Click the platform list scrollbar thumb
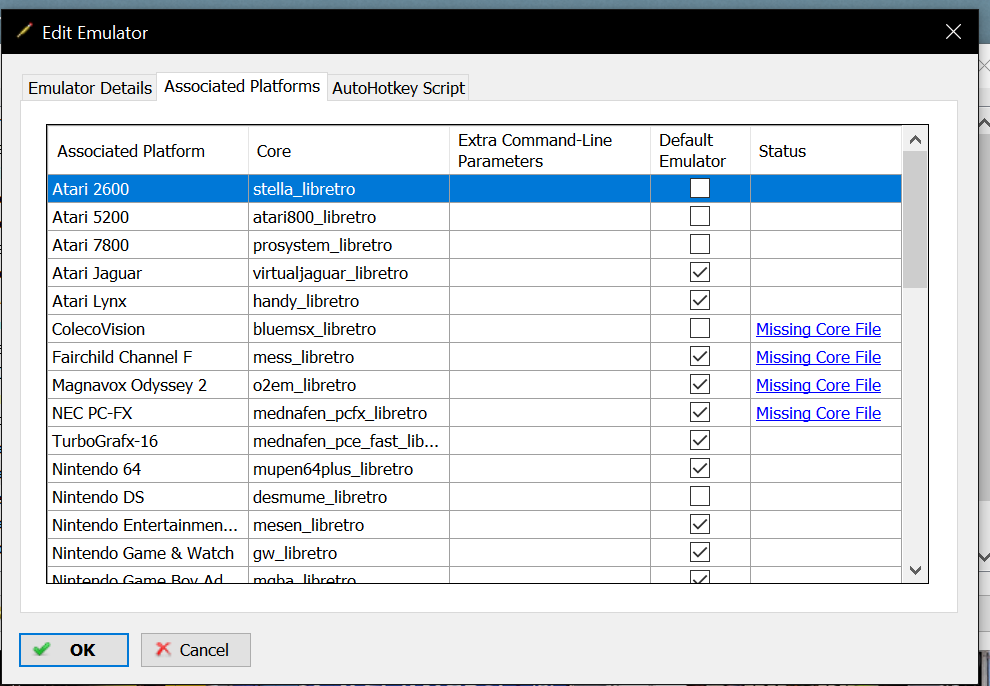This screenshot has width=990, height=686. (915, 220)
